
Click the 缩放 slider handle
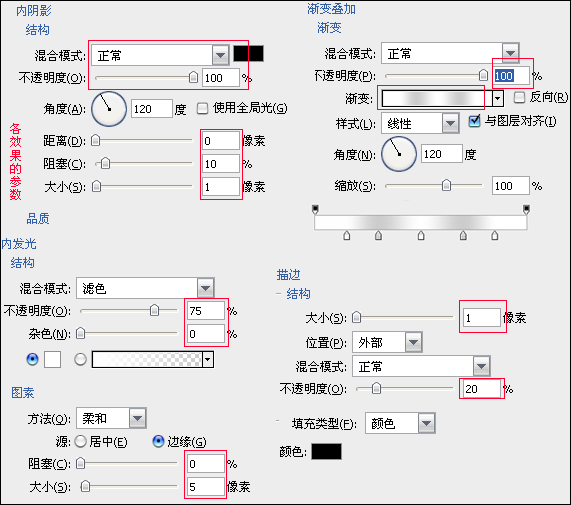(x=446, y=185)
